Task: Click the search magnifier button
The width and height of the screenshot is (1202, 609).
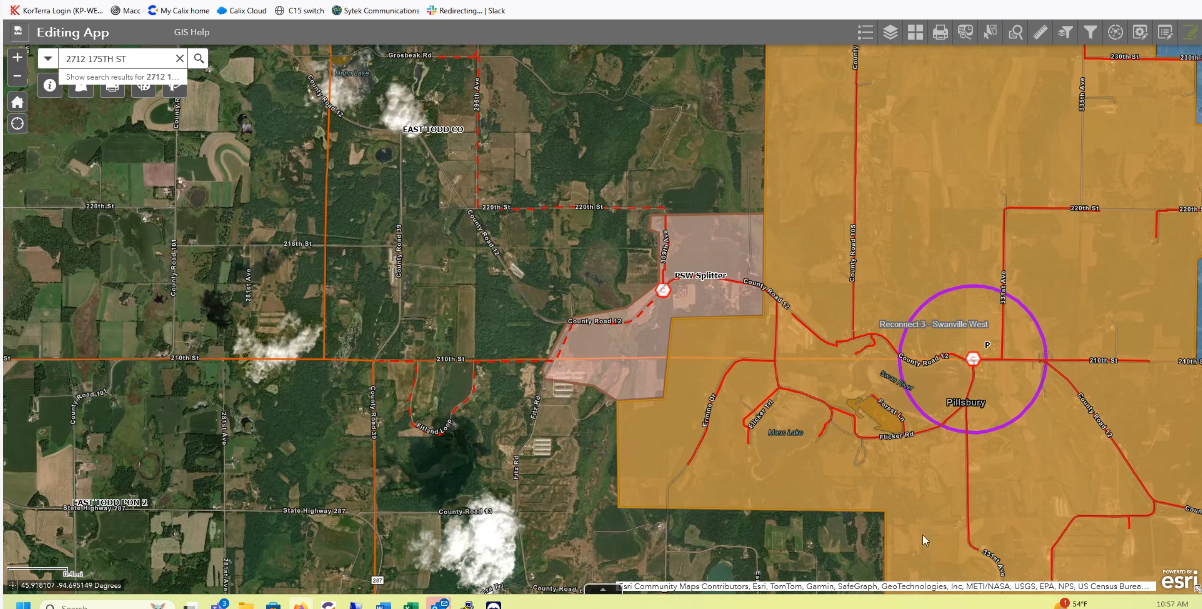Action: [199, 59]
